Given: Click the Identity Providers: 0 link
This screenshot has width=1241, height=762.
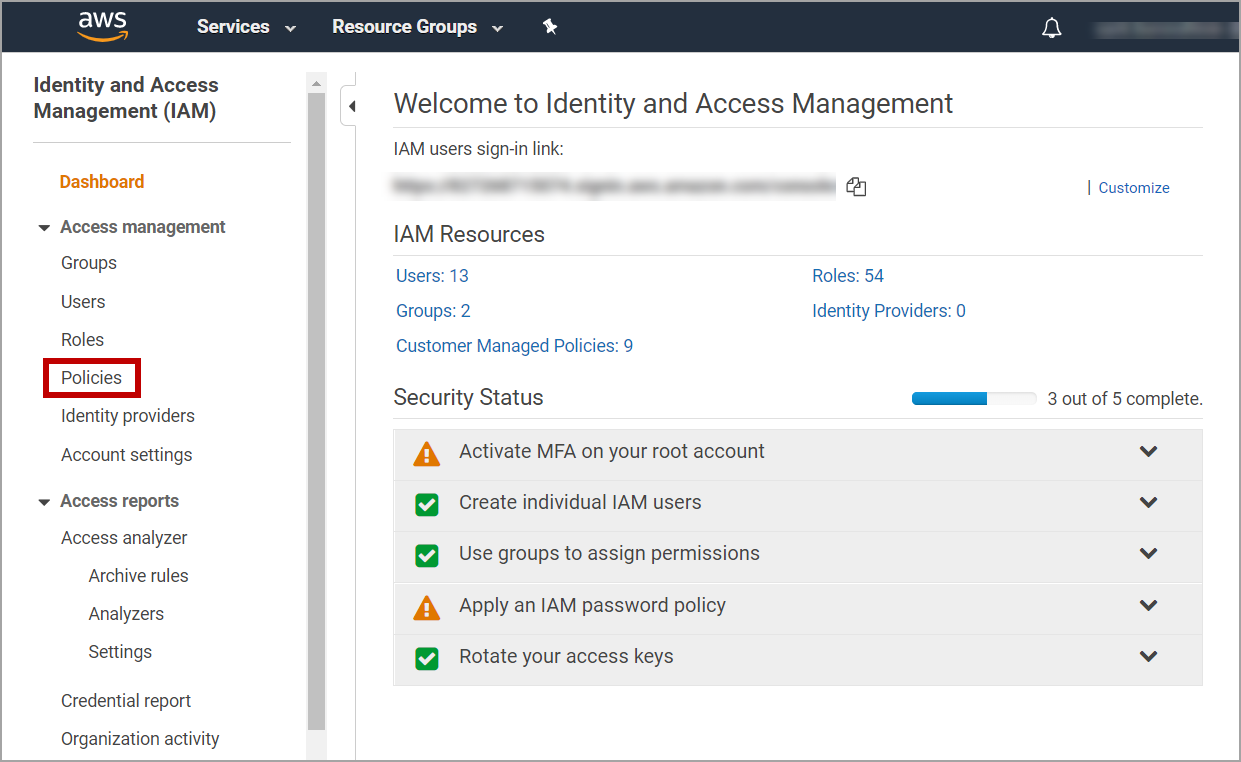Looking at the screenshot, I should [889, 311].
